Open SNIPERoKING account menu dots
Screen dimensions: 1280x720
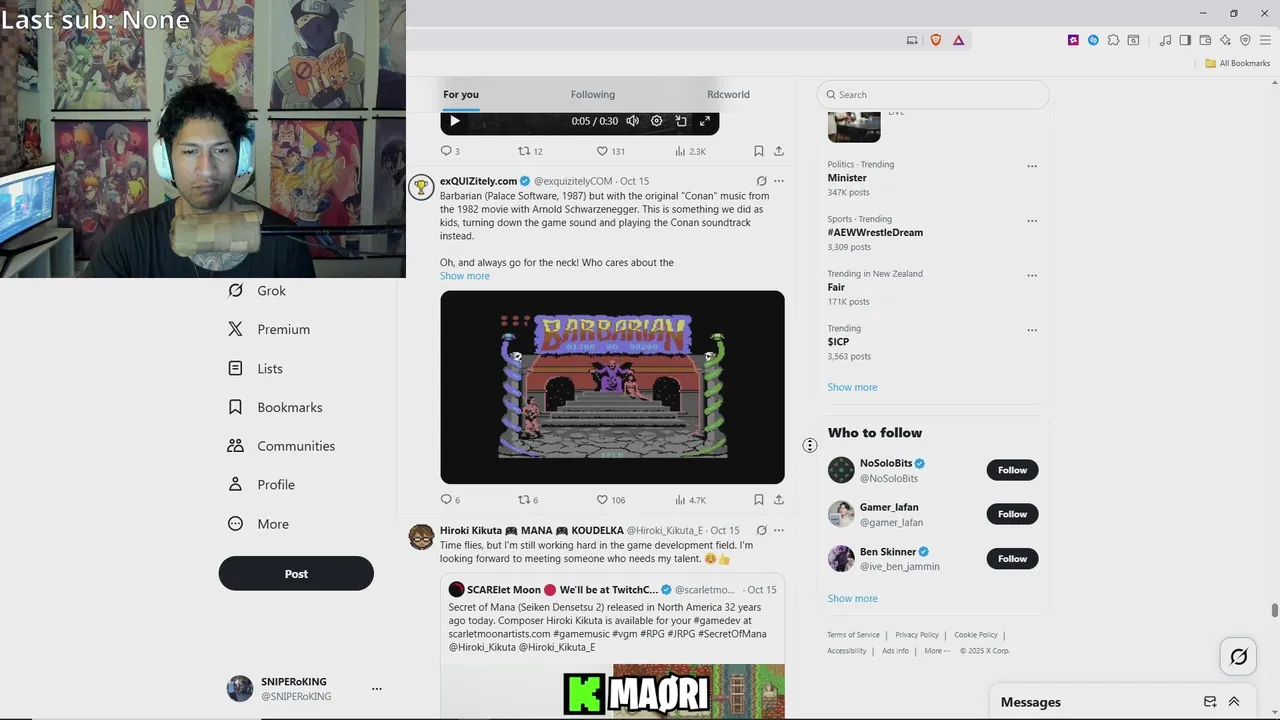click(x=376, y=689)
